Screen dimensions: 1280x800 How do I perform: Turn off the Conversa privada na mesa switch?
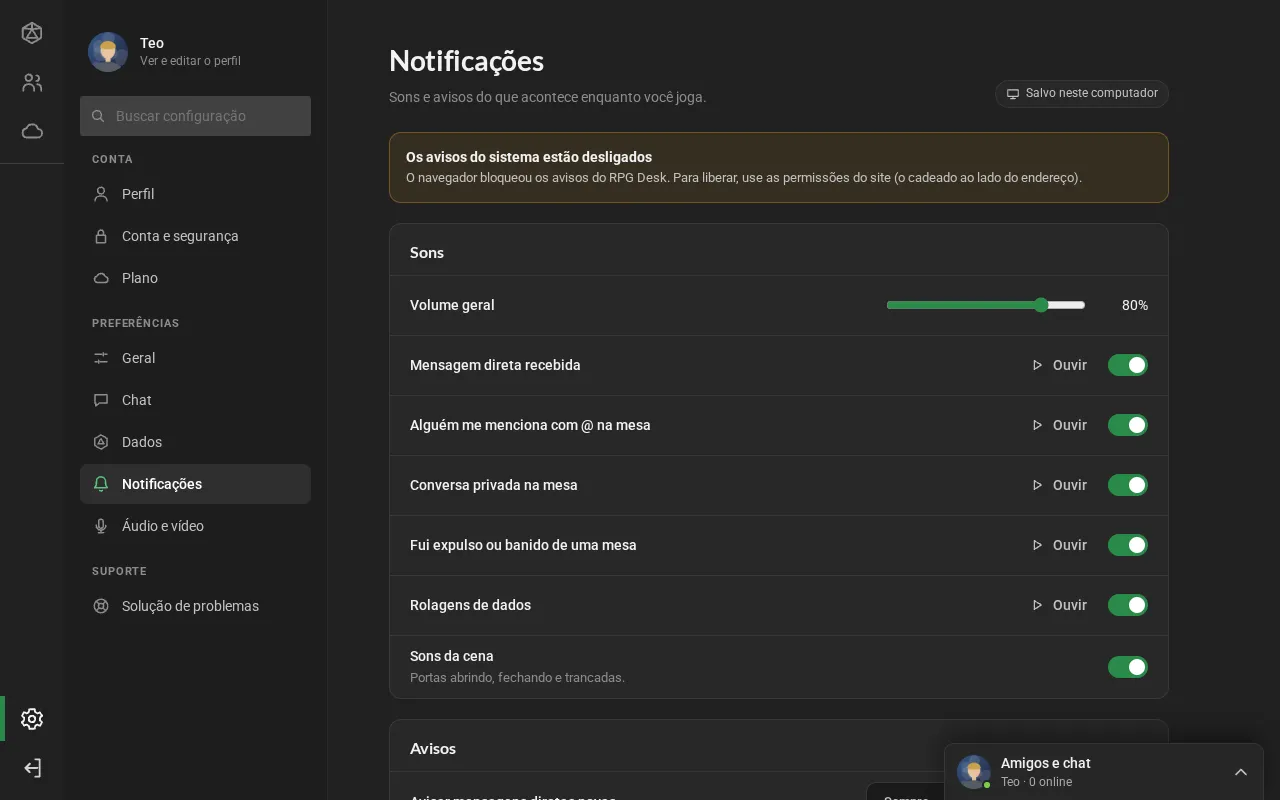1128,485
